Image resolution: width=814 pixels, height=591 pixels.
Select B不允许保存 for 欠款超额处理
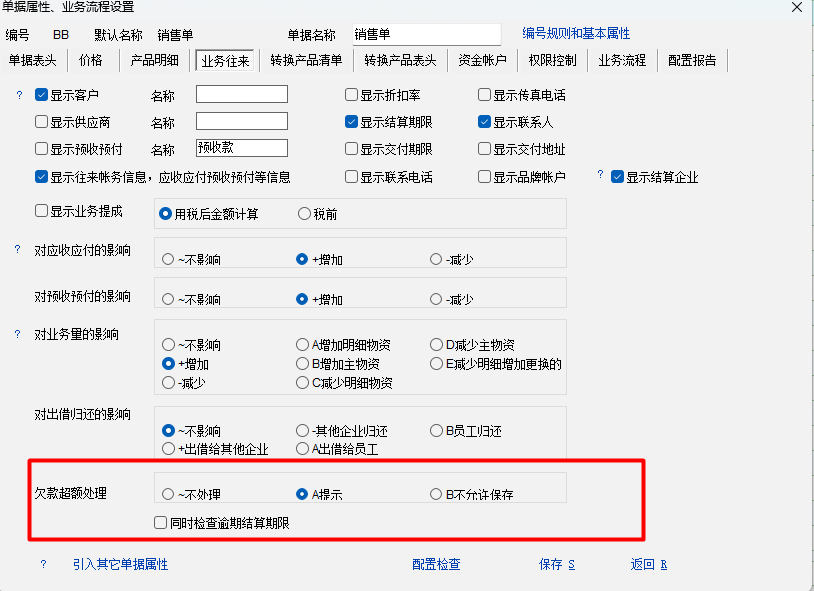point(436,494)
